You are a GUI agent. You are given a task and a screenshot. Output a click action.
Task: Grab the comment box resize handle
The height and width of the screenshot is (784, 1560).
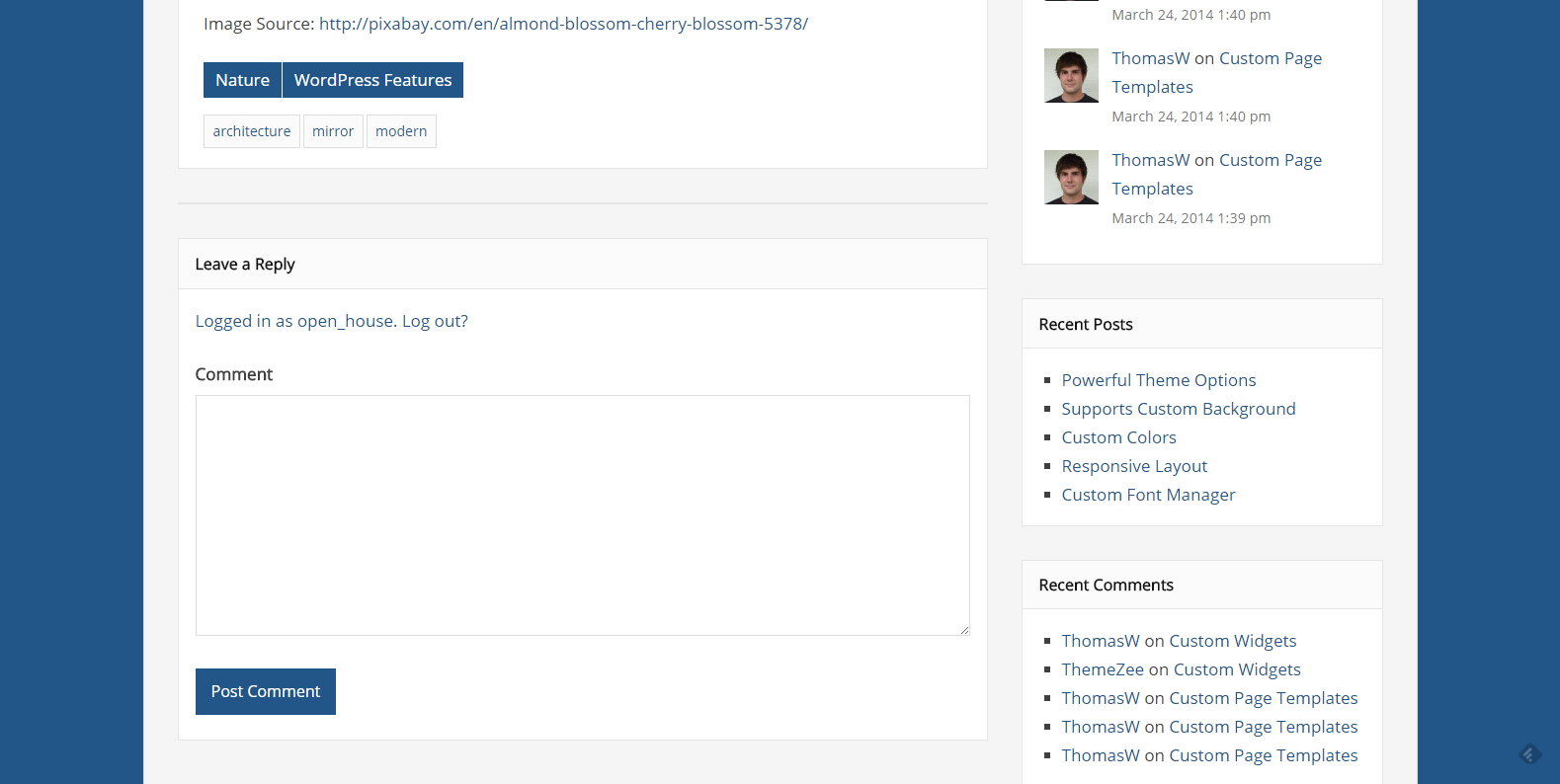[964, 630]
